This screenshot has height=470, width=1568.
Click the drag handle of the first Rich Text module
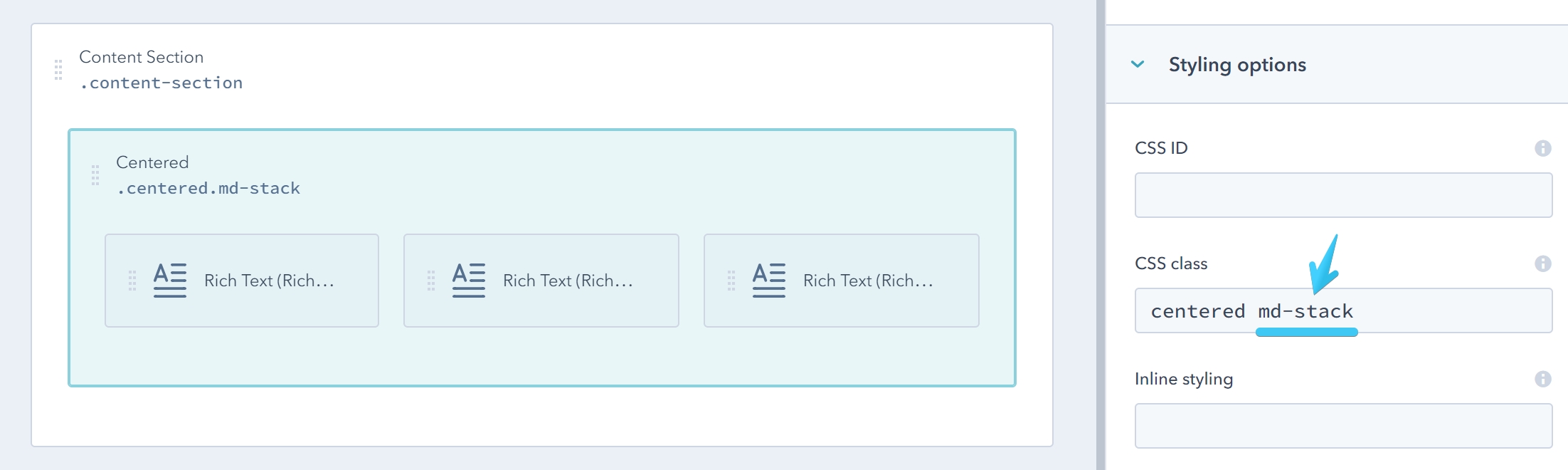tap(132, 280)
